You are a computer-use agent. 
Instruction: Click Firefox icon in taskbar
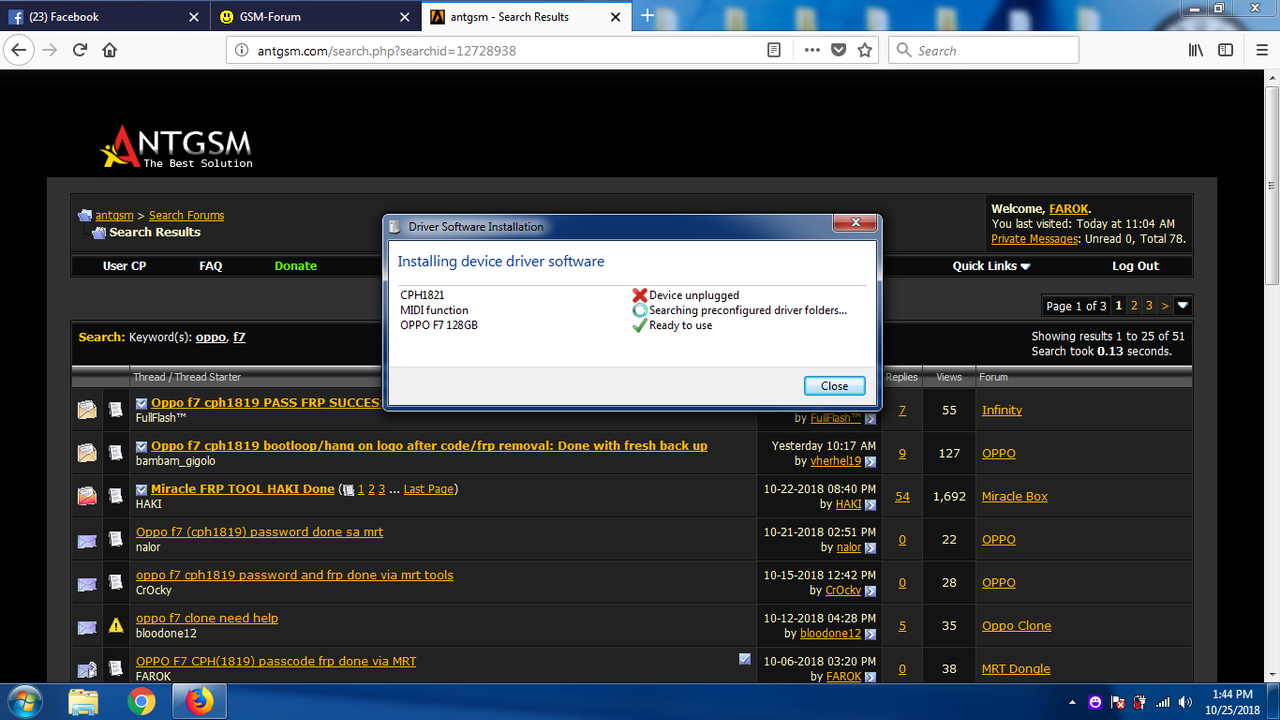(x=199, y=702)
